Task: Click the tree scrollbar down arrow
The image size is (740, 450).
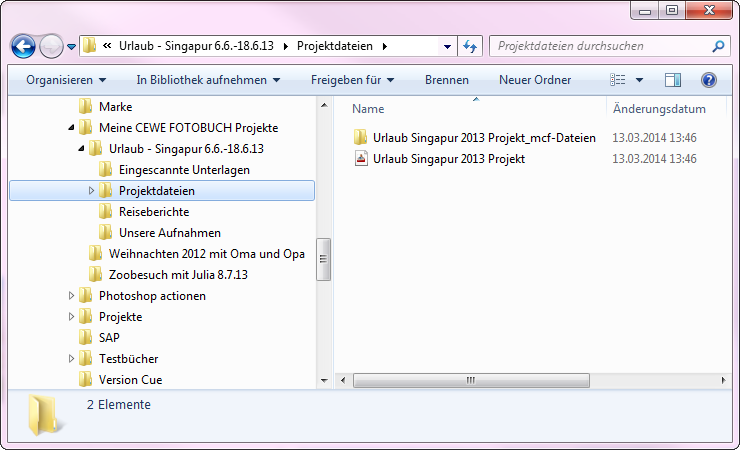Action: 324,381
